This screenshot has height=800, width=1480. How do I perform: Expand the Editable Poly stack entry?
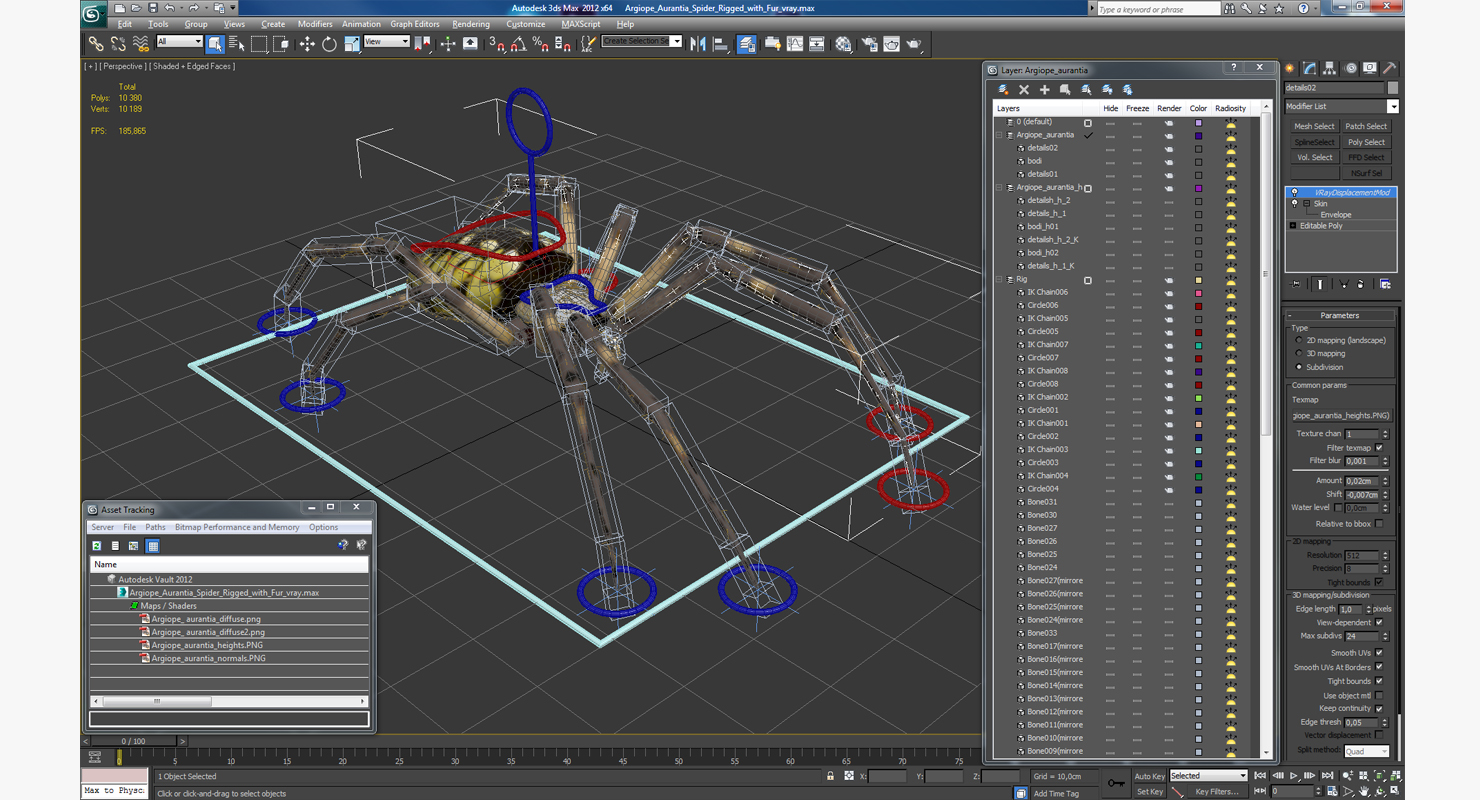click(x=1293, y=226)
